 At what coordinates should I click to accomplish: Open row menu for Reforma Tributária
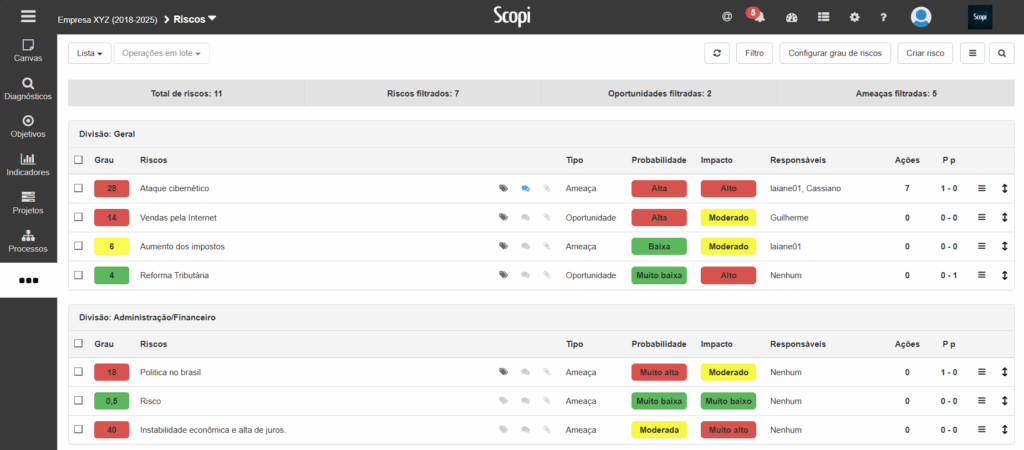981,275
